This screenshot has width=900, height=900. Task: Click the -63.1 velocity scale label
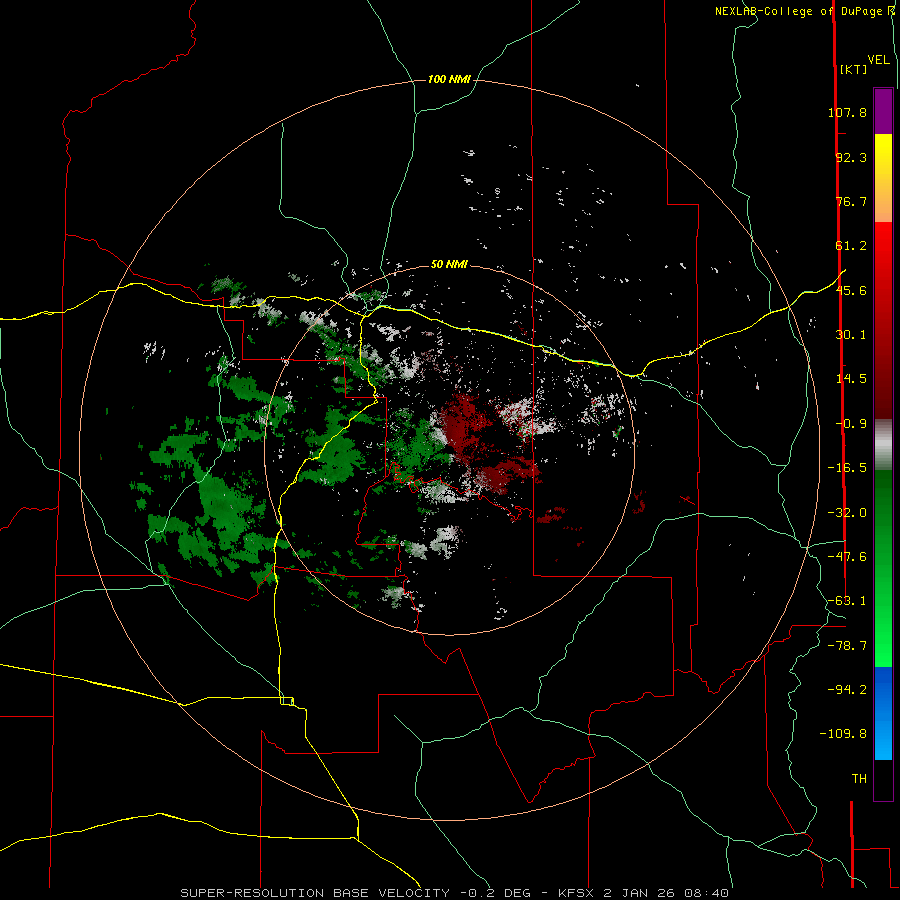847,601
